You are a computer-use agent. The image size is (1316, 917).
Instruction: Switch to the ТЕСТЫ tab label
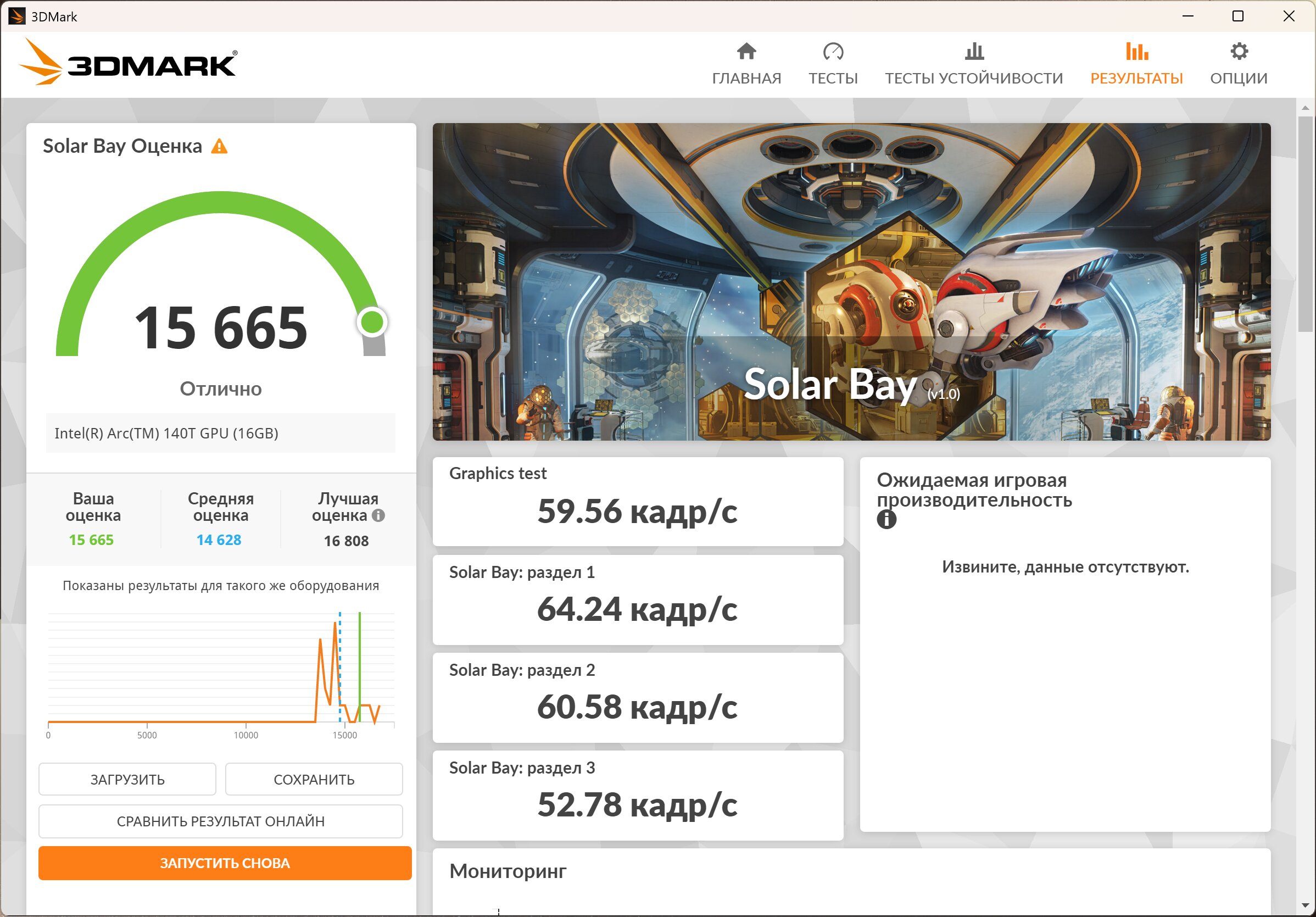click(x=833, y=78)
